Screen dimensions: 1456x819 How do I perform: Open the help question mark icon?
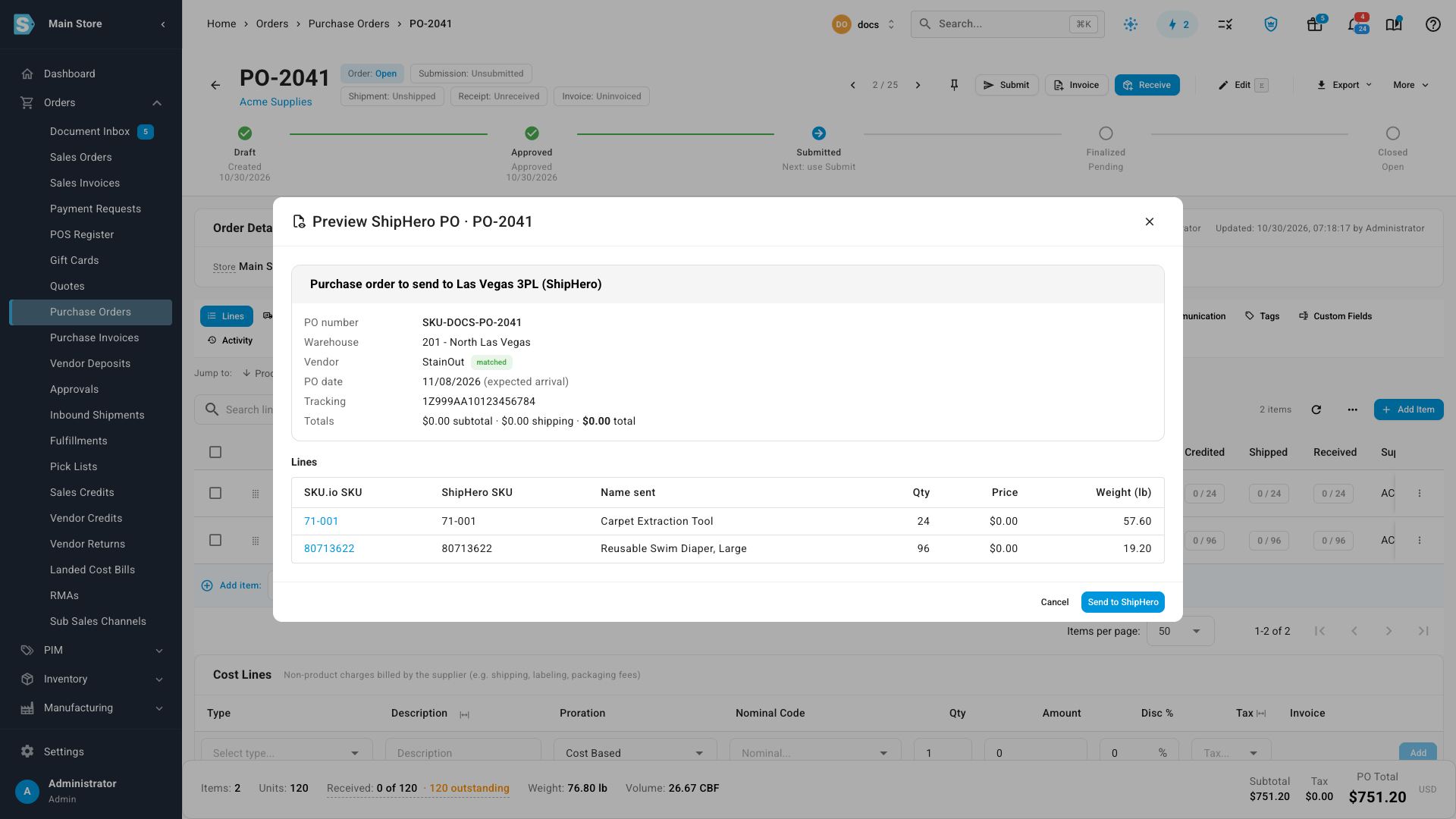(x=1432, y=24)
